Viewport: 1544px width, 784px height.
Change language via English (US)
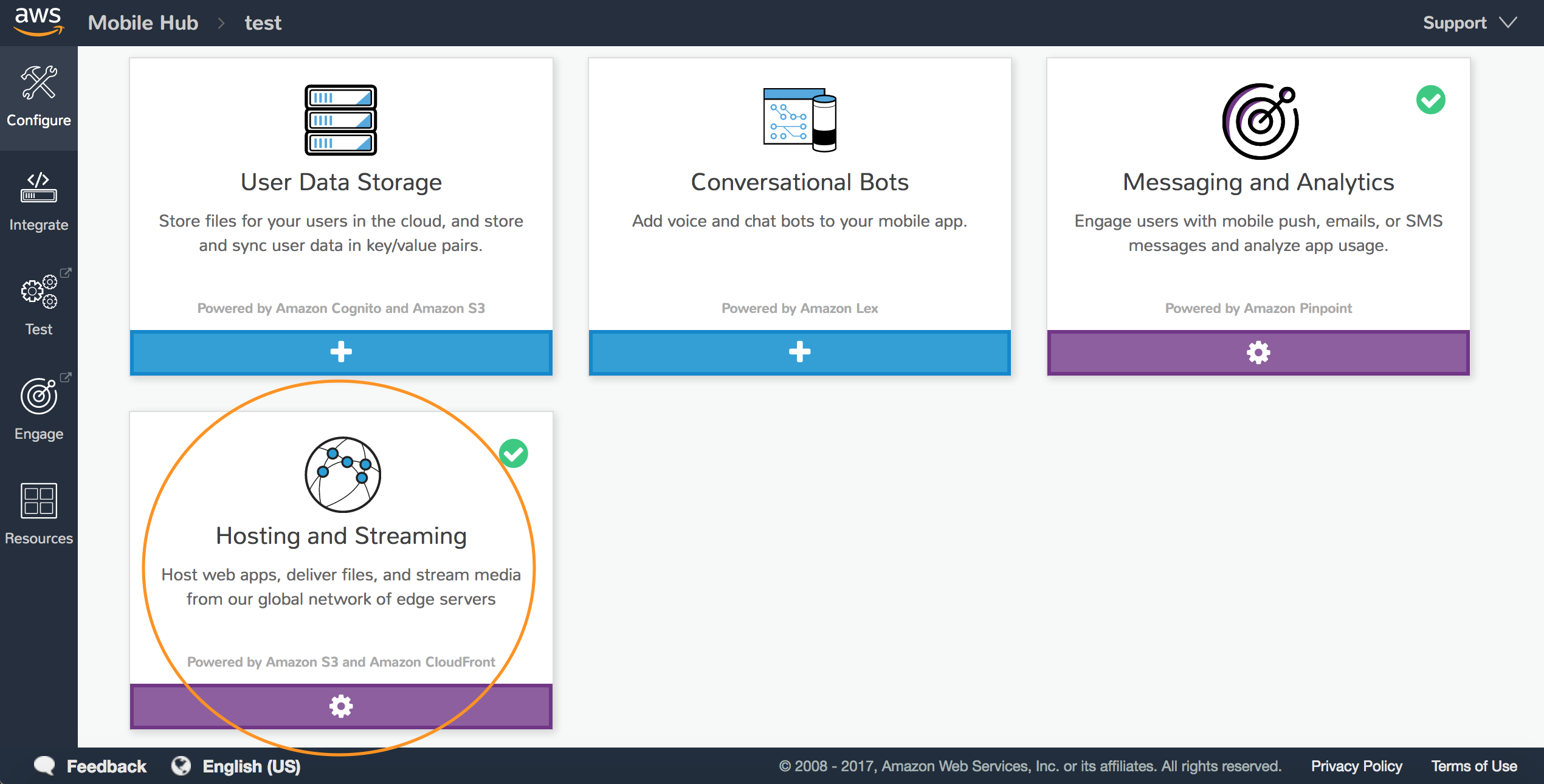(x=252, y=766)
